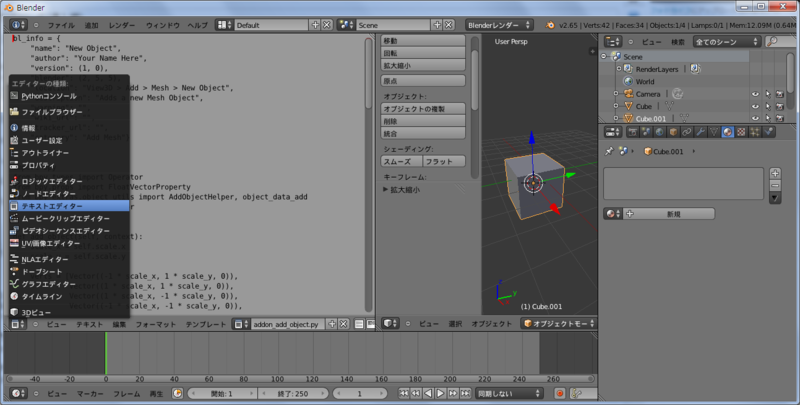Collapse the Scene tree node
This screenshot has height=405, width=800.
pos(604,57)
